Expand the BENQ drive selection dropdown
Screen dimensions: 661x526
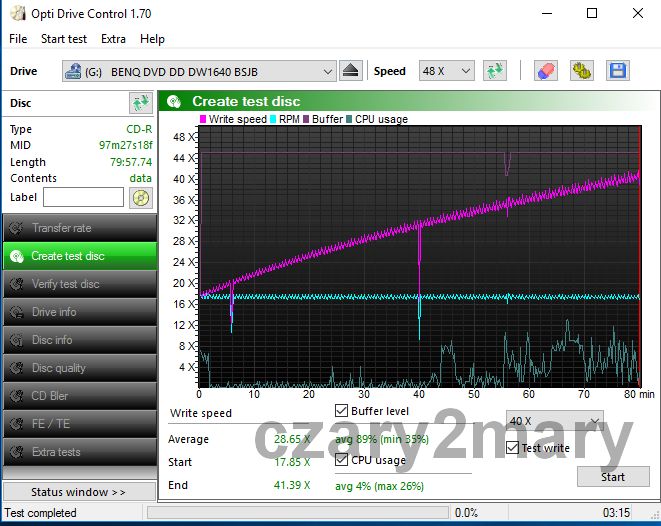click(x=328, y=71)
